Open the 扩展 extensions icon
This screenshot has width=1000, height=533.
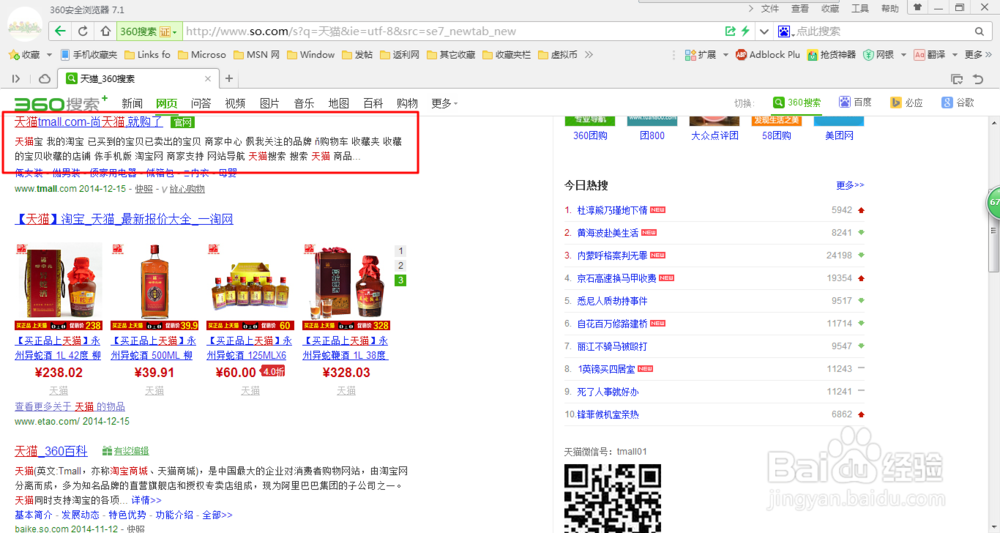click(x=700, y=55)
